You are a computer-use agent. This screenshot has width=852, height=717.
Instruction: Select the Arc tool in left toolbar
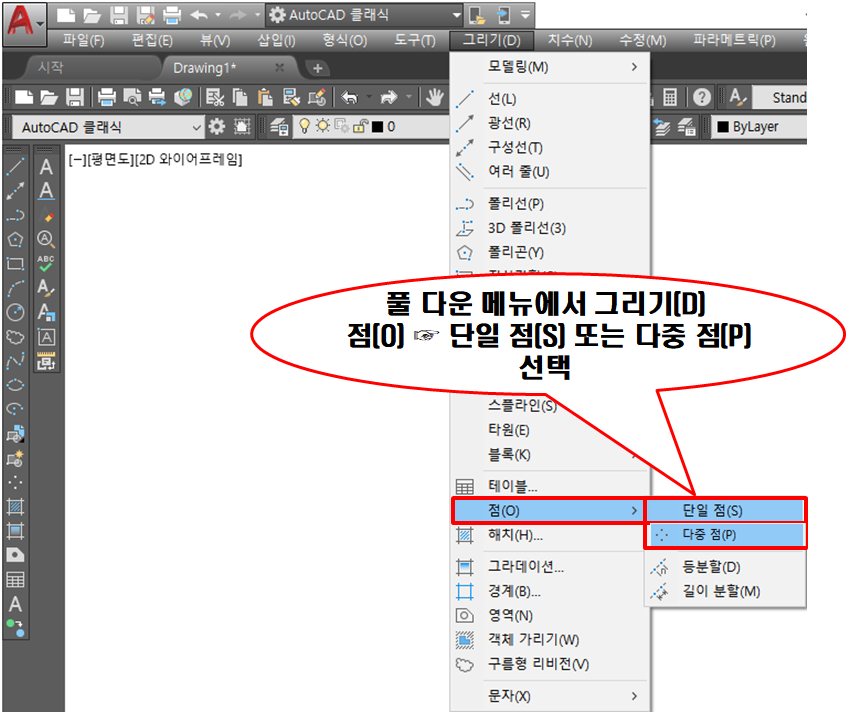[15, 288]
